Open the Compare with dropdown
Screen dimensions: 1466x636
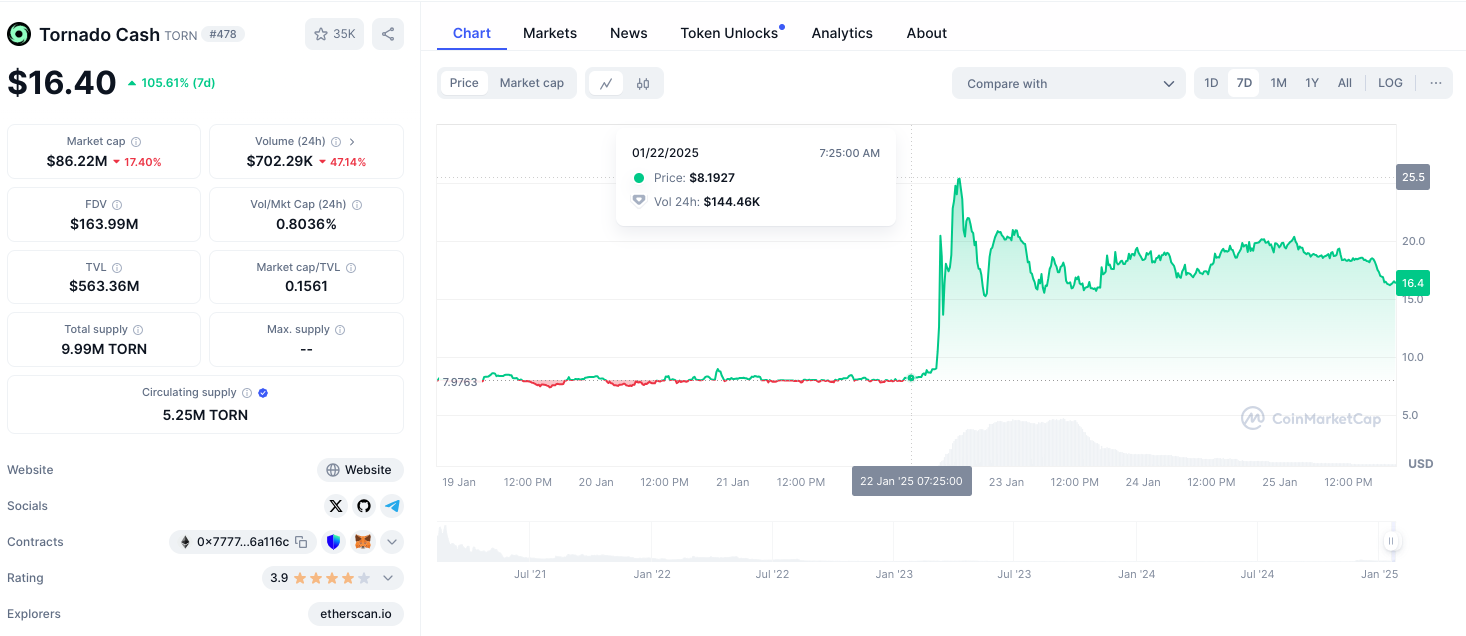pos(1068,84)
